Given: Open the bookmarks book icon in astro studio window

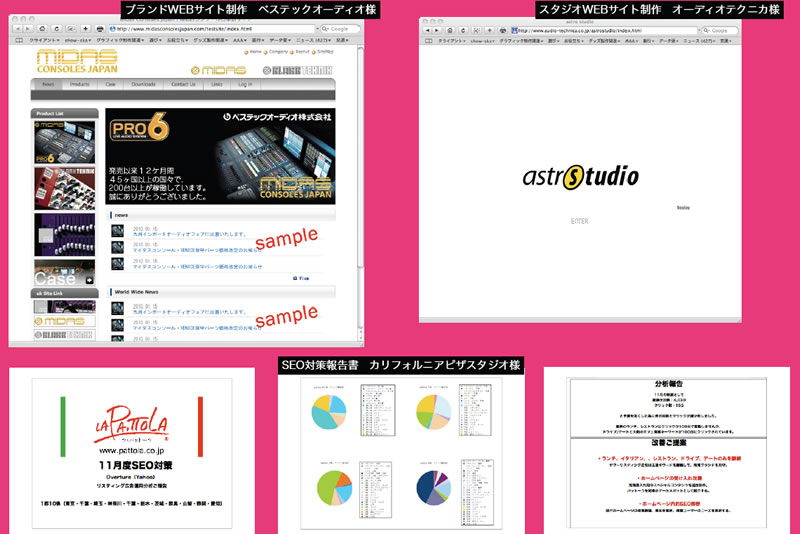Looking at the screenshot, I should tap(429, 41).
